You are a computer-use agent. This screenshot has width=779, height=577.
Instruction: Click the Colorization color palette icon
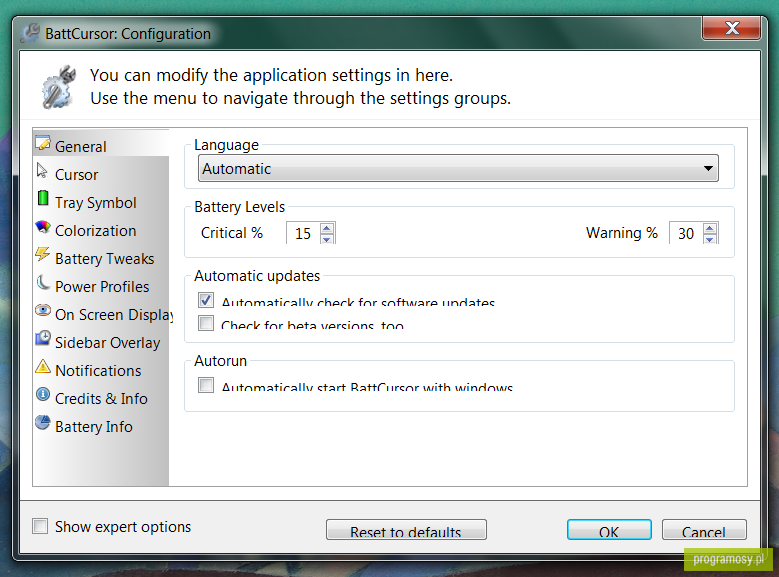click(43, 227)
